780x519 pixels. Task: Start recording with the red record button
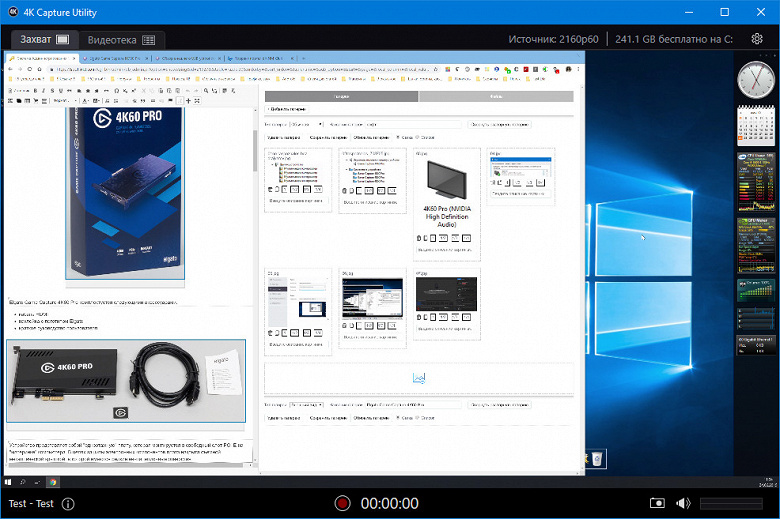[342, 503]
